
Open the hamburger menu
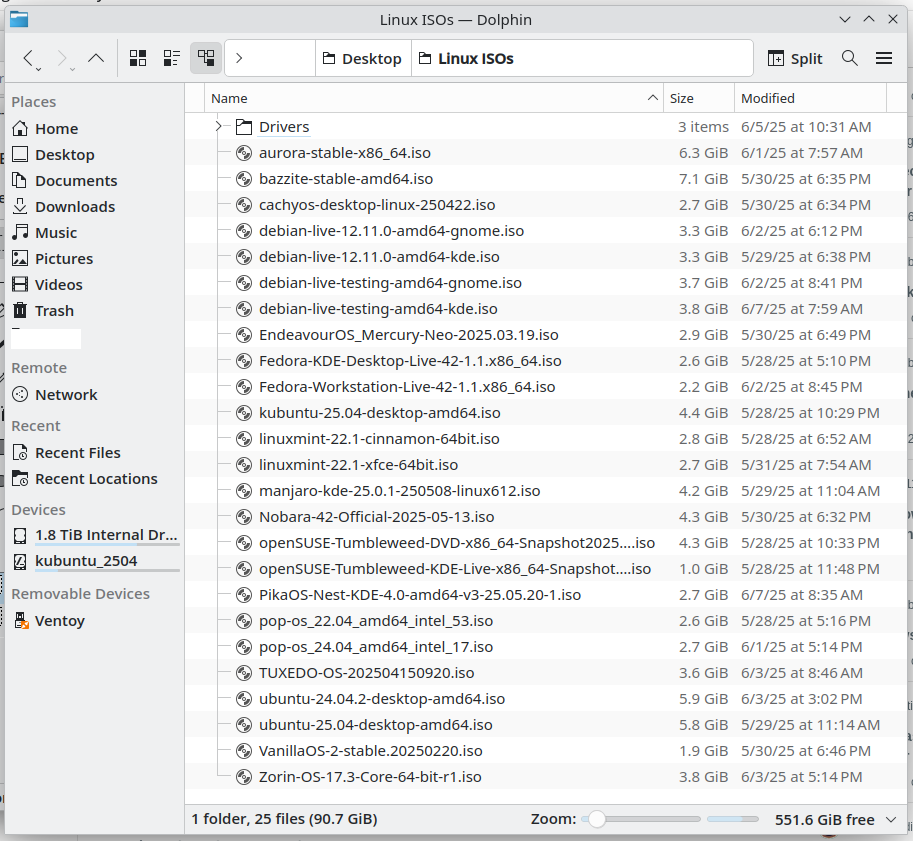coord(884,58)
